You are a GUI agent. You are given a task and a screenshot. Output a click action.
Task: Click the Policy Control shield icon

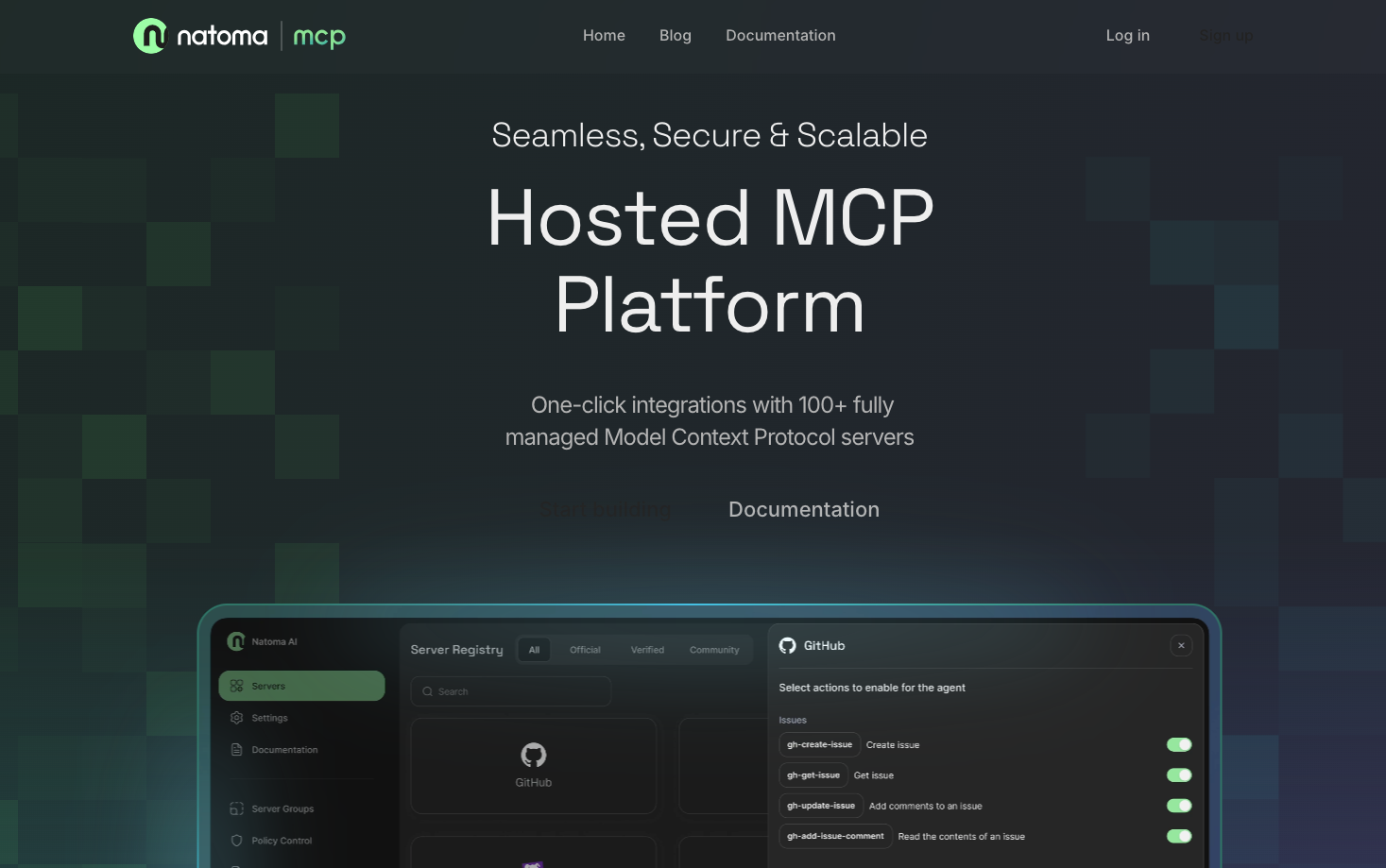click(236, 841)
